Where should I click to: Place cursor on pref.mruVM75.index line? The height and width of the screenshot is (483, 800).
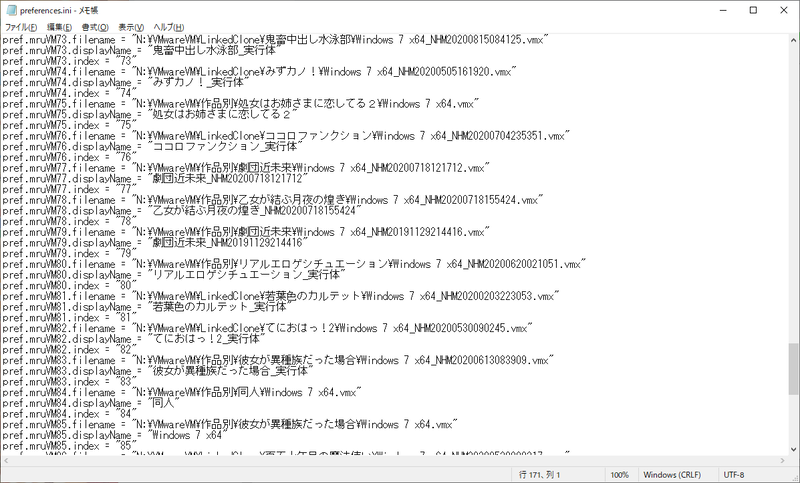coord(70,125)
